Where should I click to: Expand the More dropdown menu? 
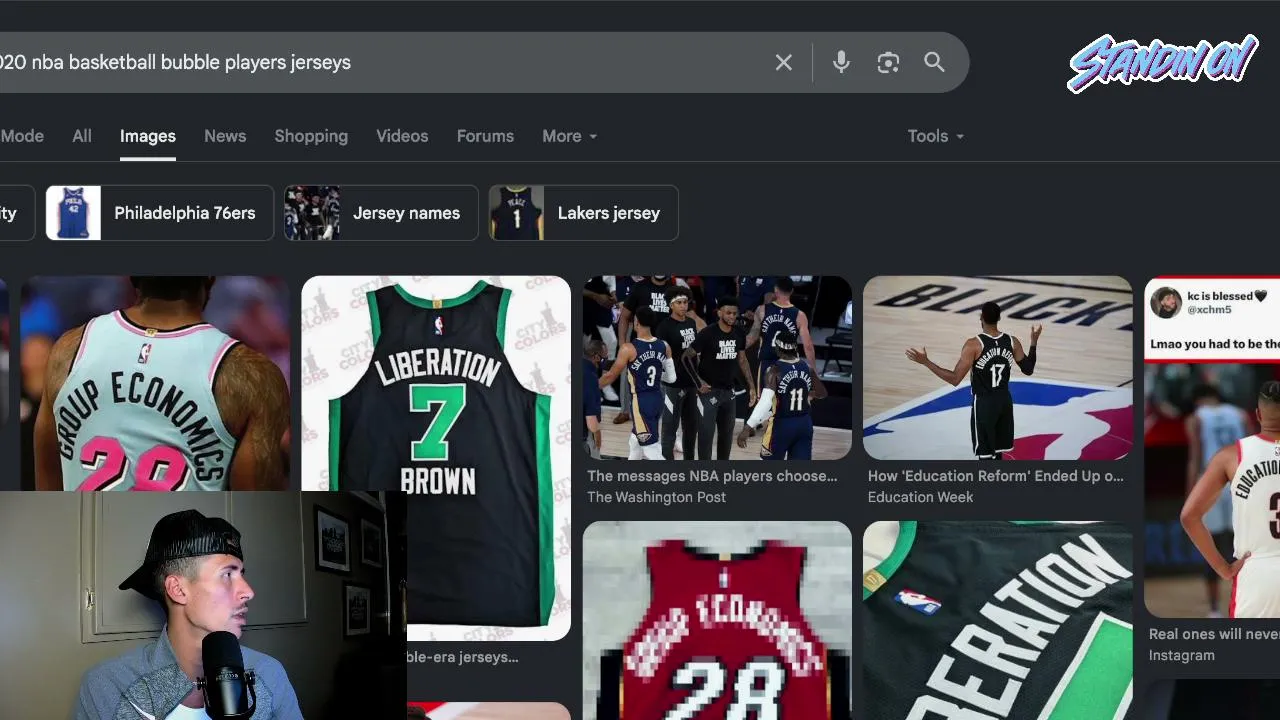click(x=570, y=136)
